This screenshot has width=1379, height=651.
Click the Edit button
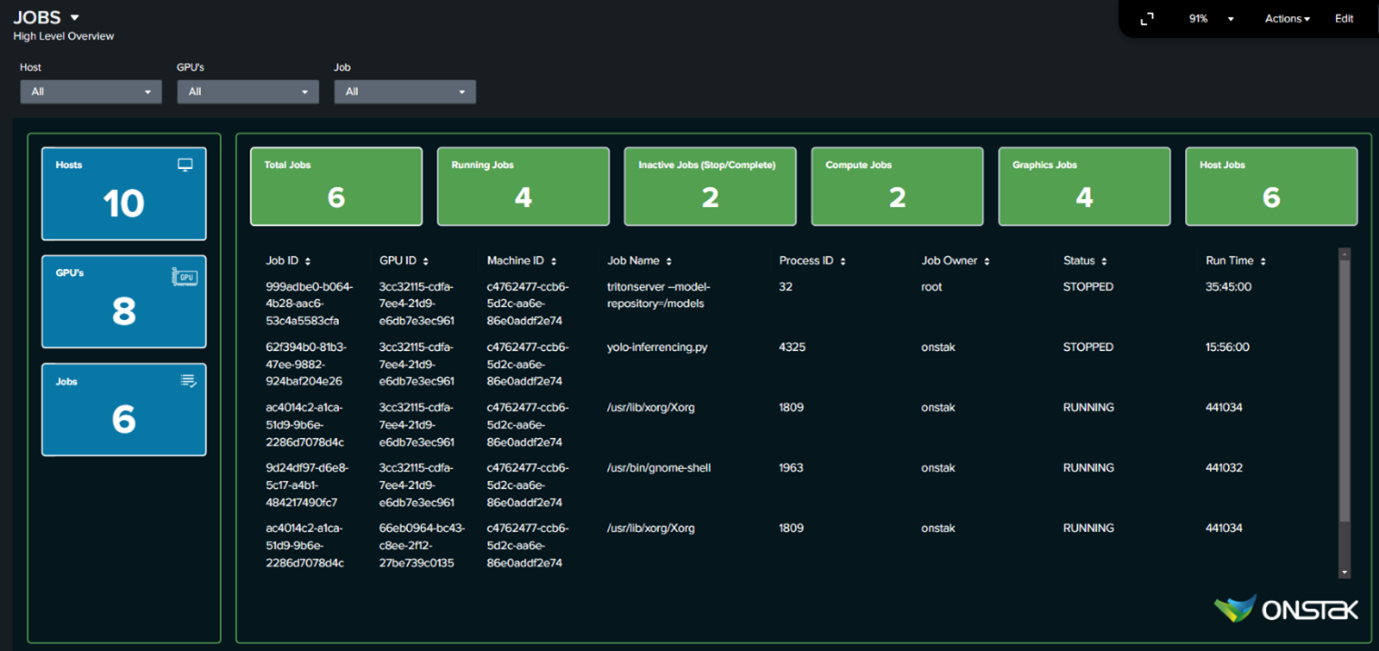[1344, 19]
